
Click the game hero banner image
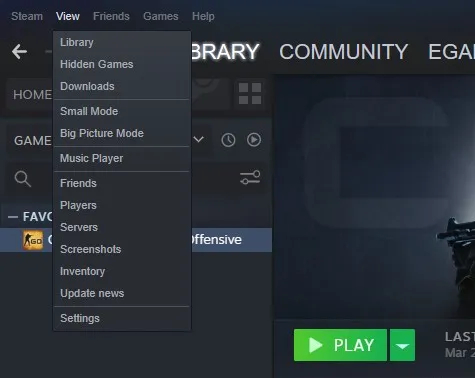point(374,197)
